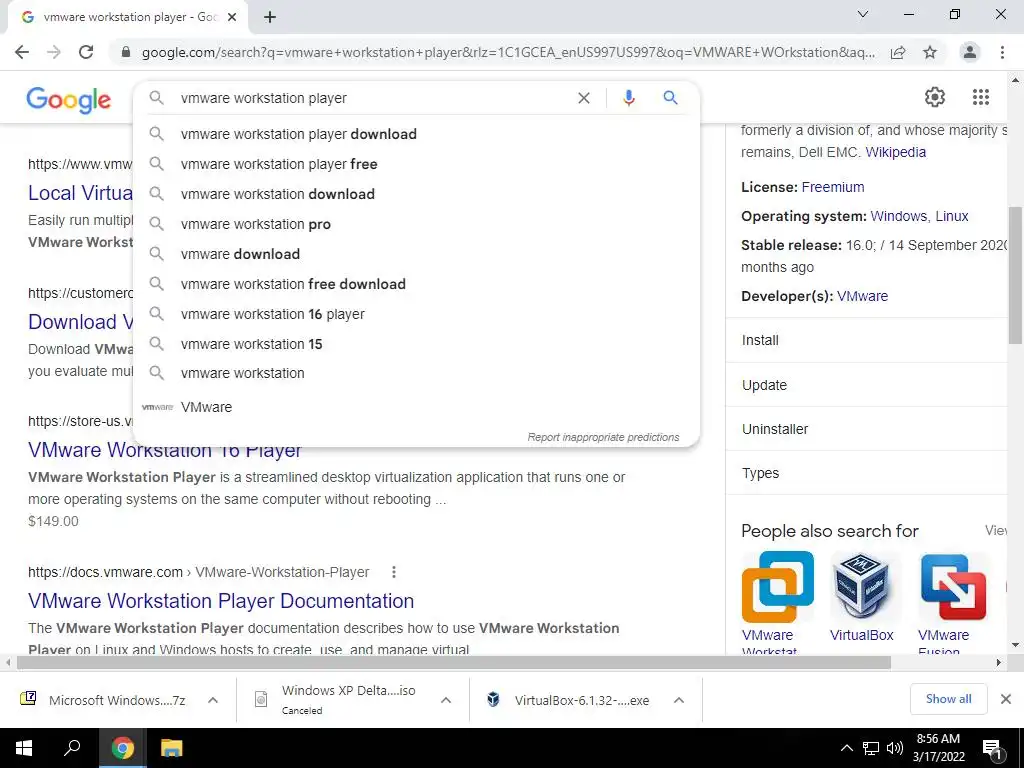Choose suggestion vmware workstation player download
Screen dimensions: 1024x768
(x=416, y=134)
